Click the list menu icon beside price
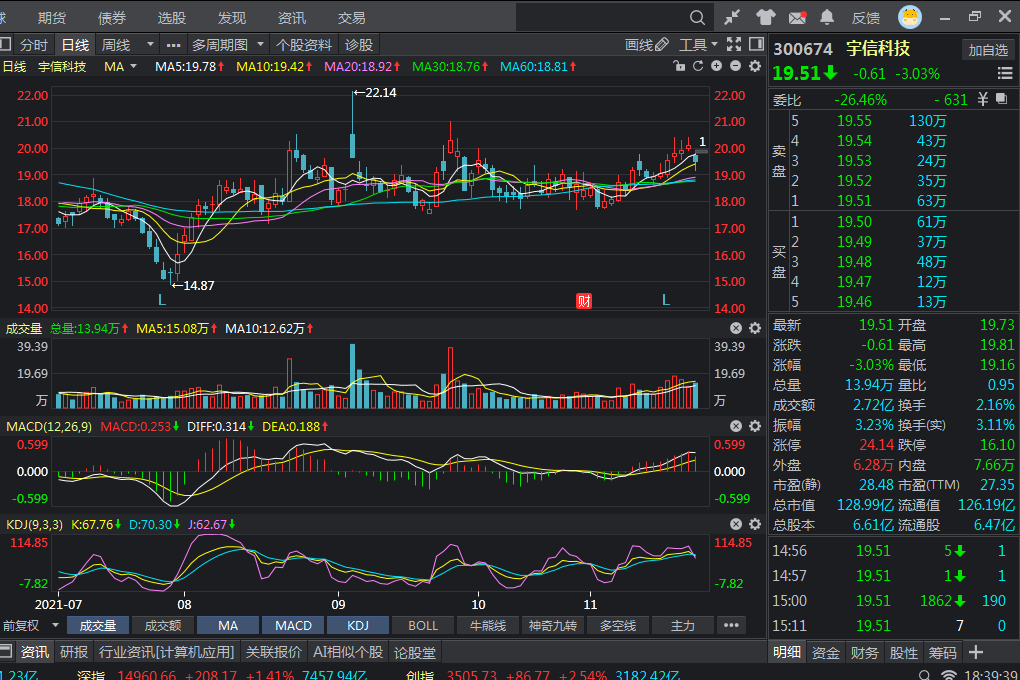This screenshot has height=680, width=1020. pyautogui.click(x=1004, y=73)
